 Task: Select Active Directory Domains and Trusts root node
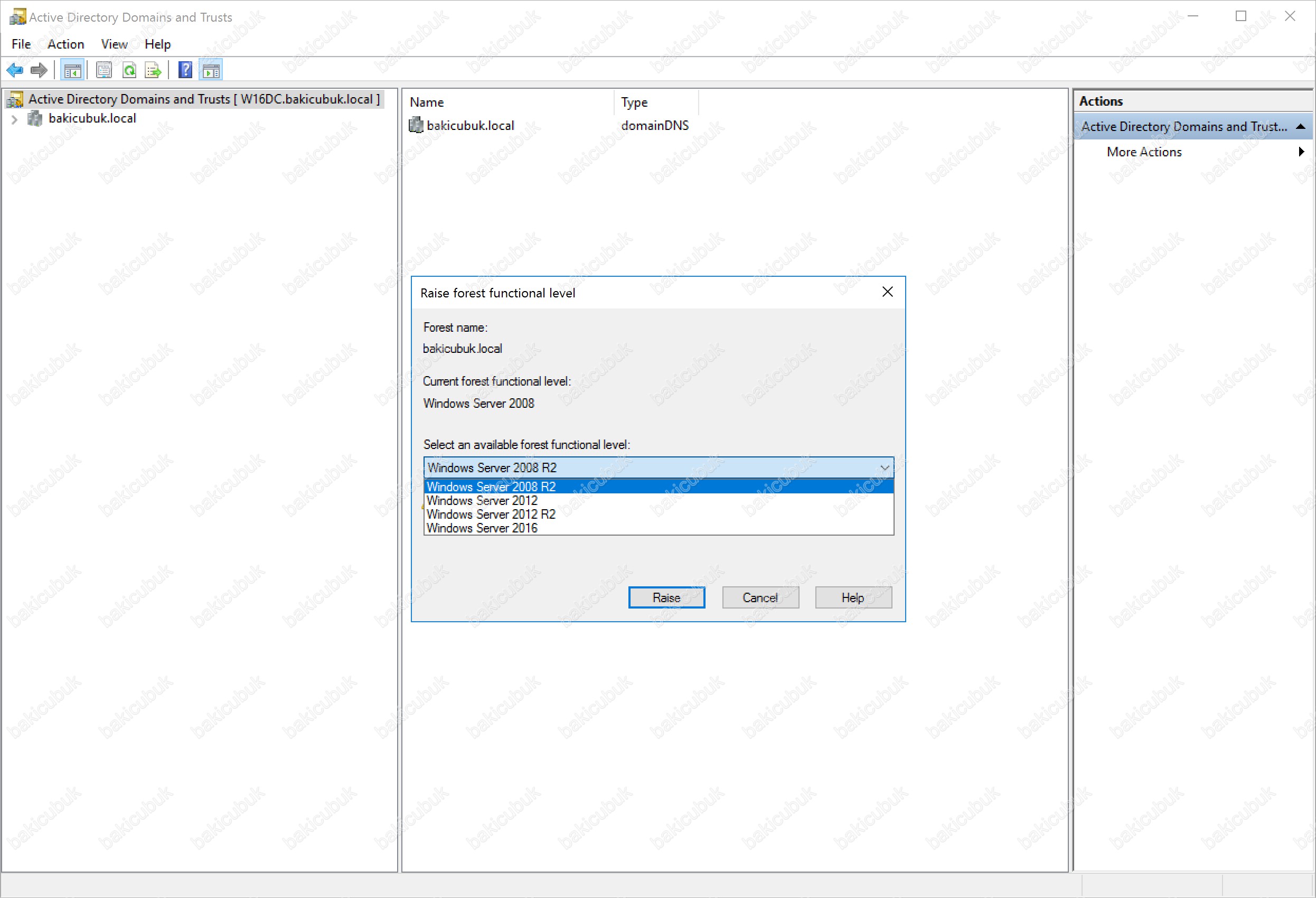coord(204,99)
